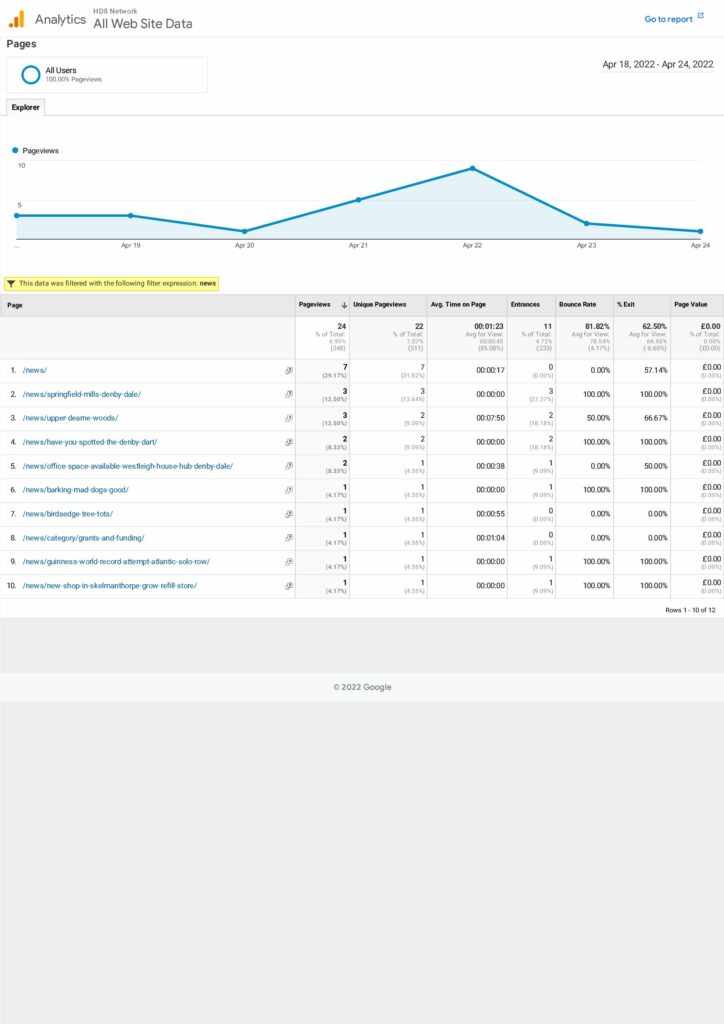Click the Avg. Time on Page header
Screen dimensions: 724x1024
[x=458, y=304]
